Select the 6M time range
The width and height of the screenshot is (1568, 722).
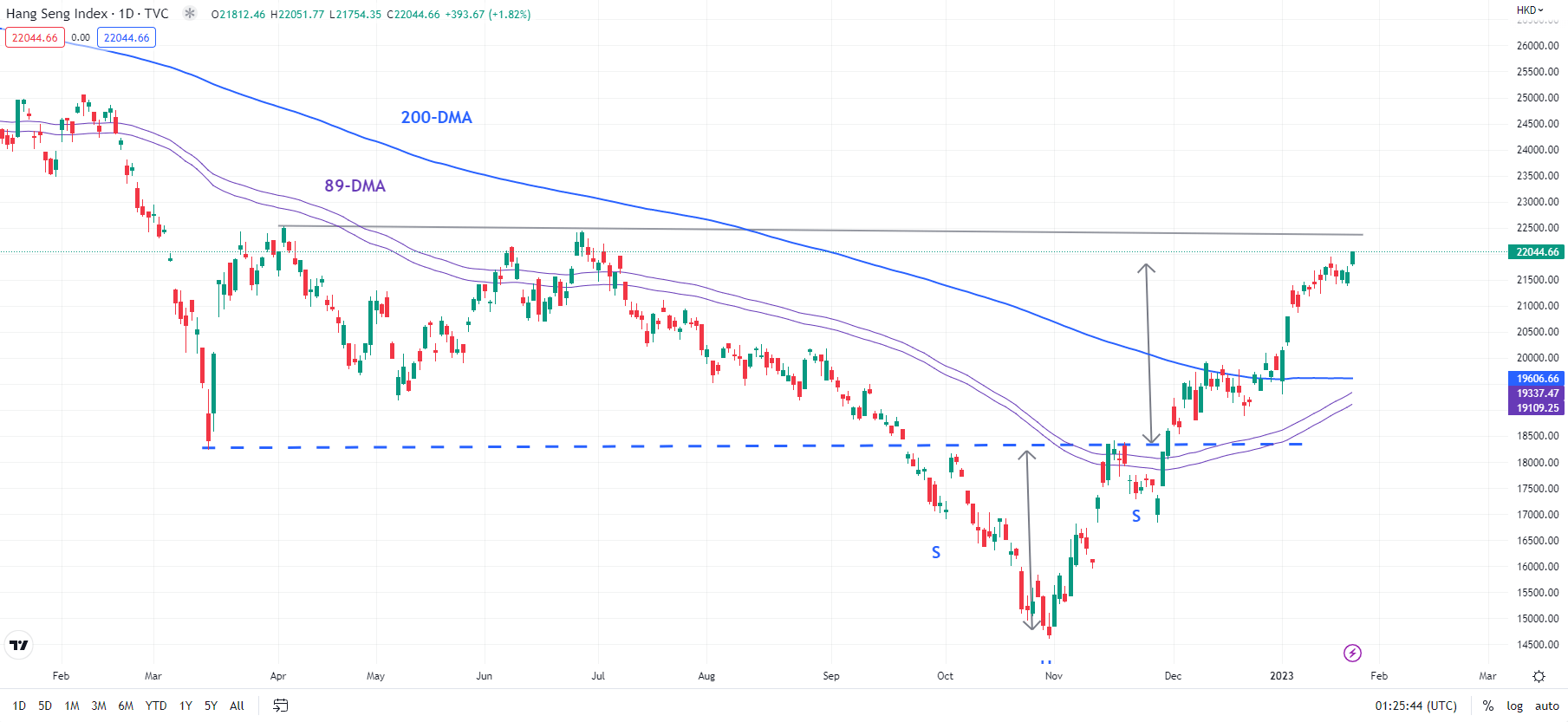point(126,706)
